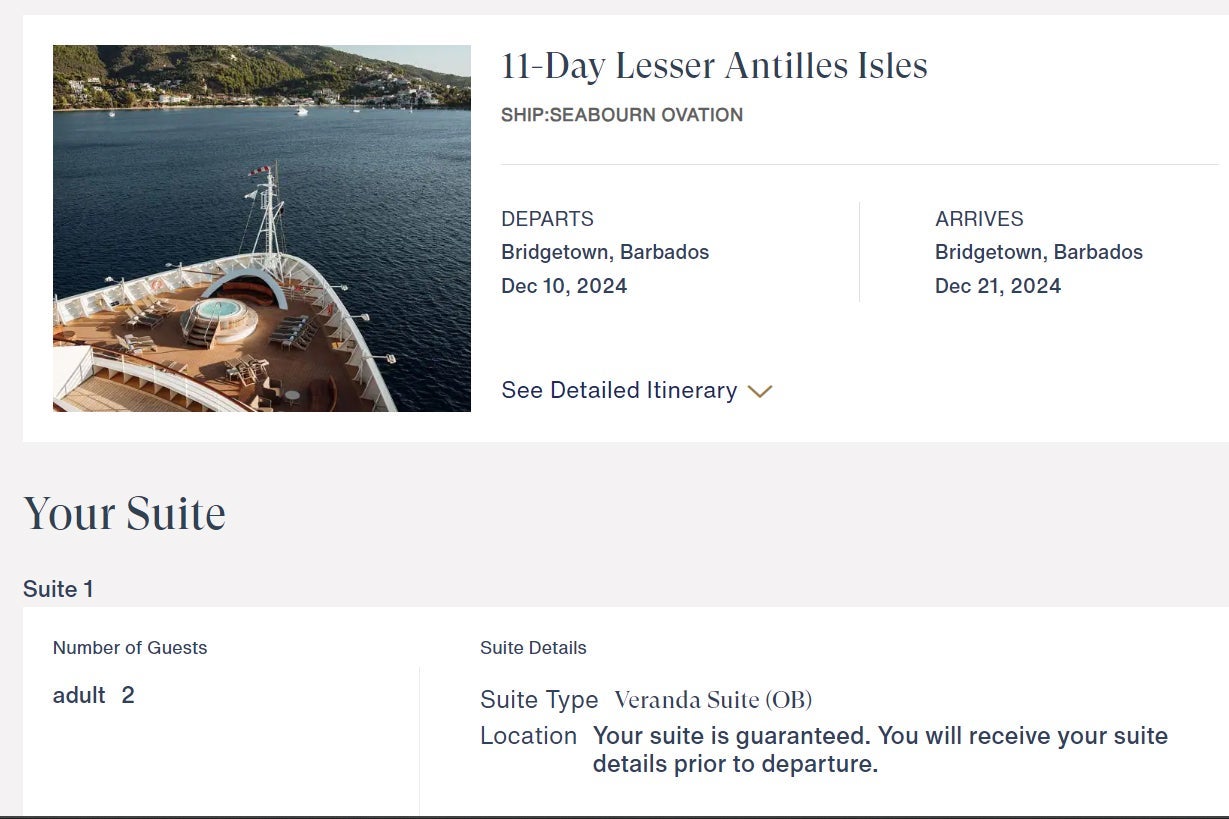Select Bridgetown, Barbados under ARRIVES

[x=1039, y=251]
